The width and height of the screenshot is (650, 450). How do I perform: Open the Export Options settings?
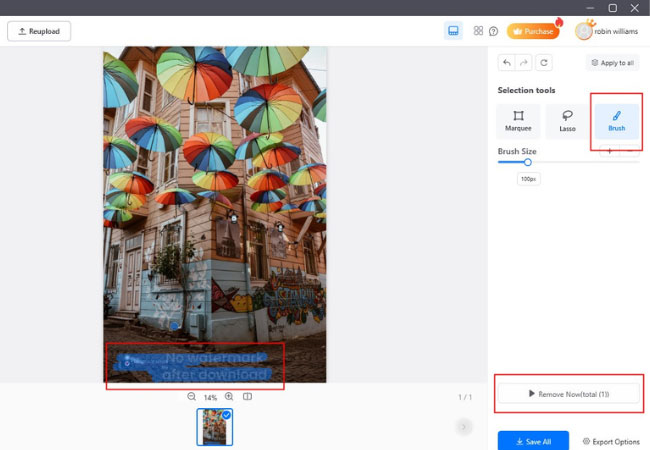(x=611, y=441)
